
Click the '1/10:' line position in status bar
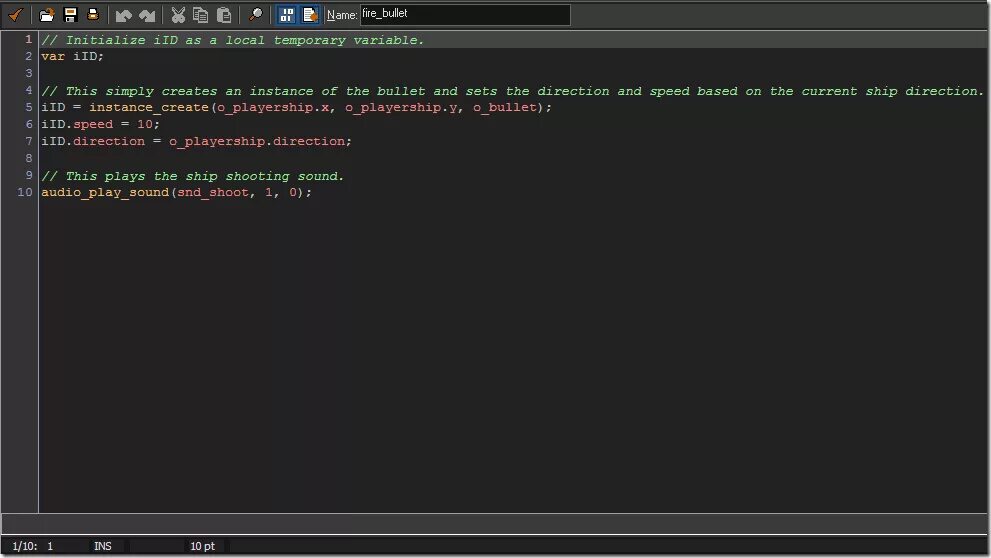coord(25,546)
